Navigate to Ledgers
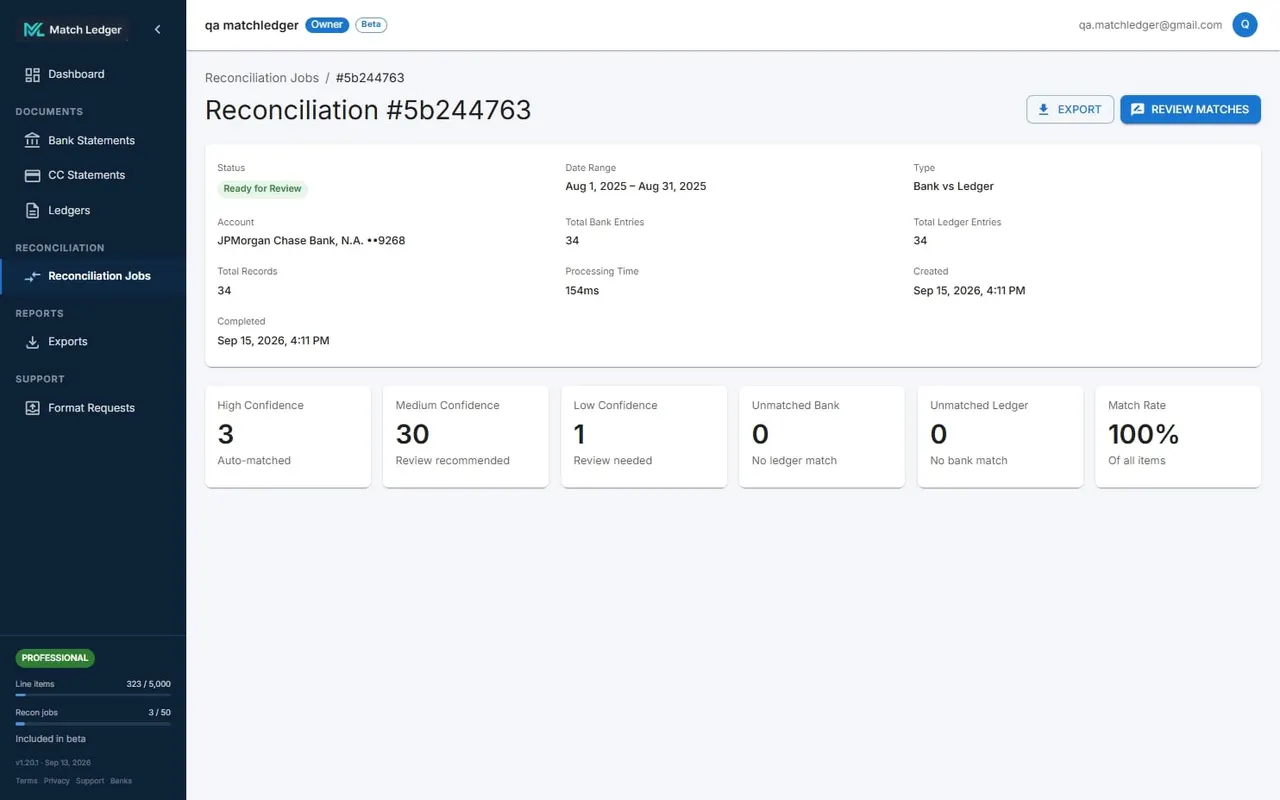 [x=93, y=210]
